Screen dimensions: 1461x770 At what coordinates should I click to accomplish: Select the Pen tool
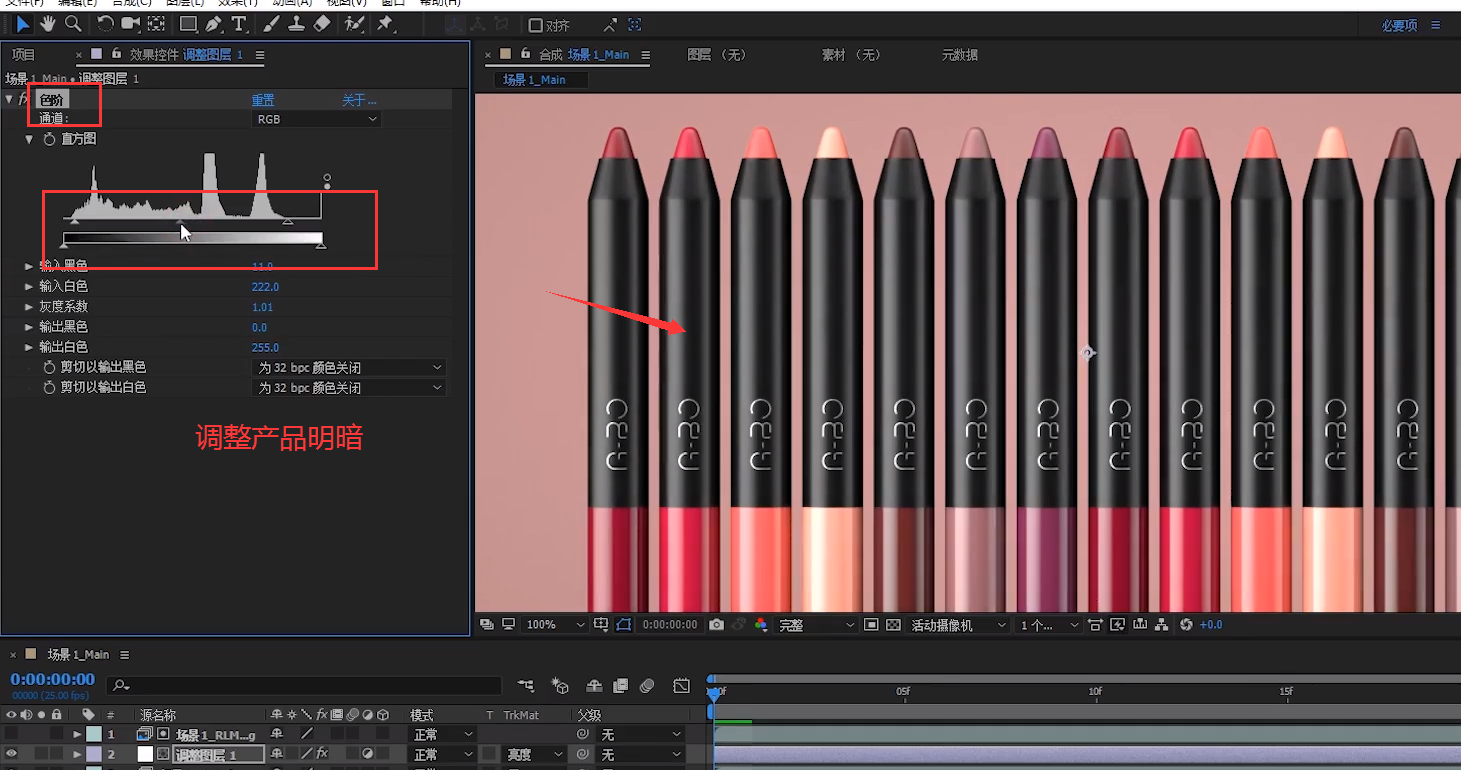click(214, 23)
